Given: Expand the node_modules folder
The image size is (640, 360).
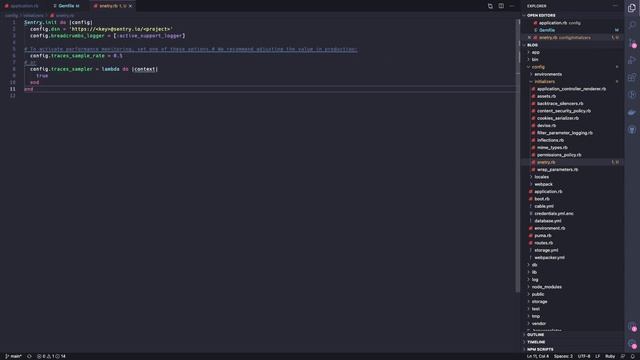Looking at the screenshot, I should 547,287.
